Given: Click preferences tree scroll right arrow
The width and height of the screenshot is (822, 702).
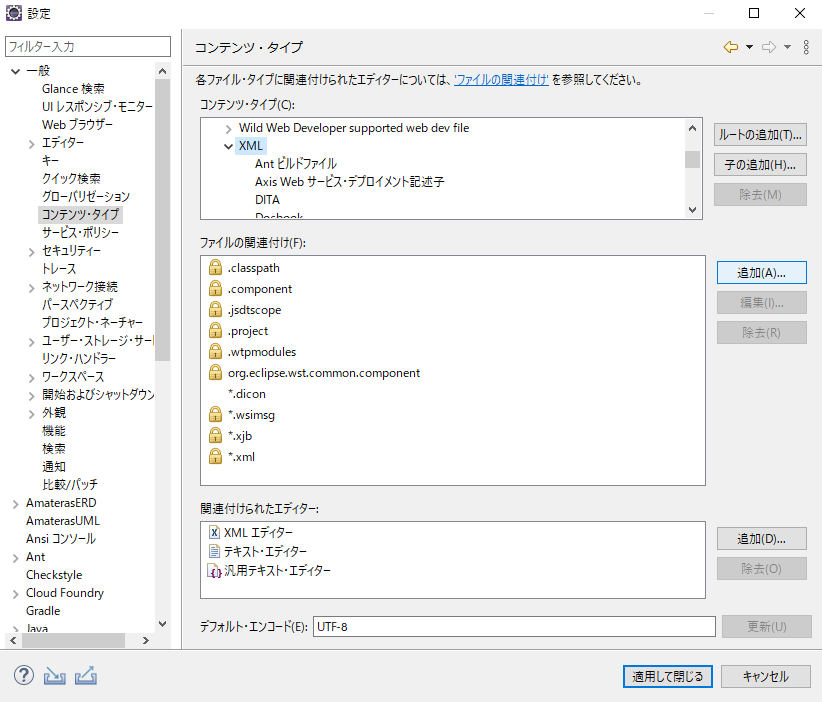Looking at the screenshot, I should (x=146, y=640).
